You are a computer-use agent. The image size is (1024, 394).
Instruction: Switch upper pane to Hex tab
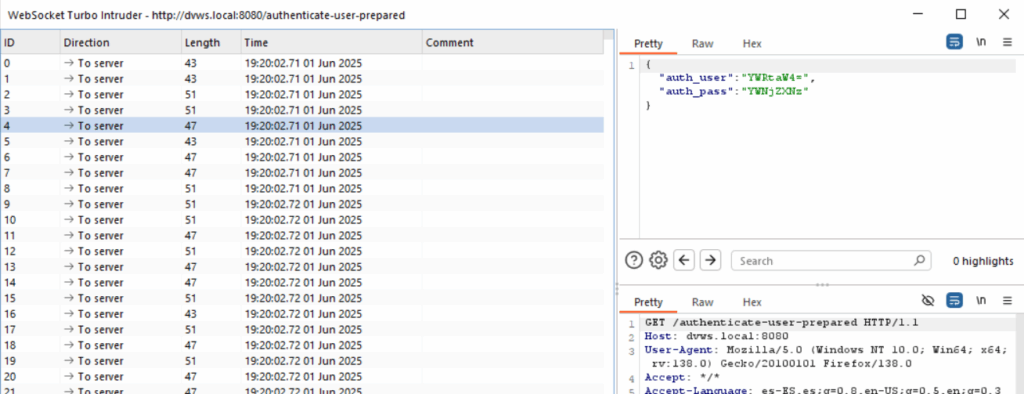pos(752,44)
